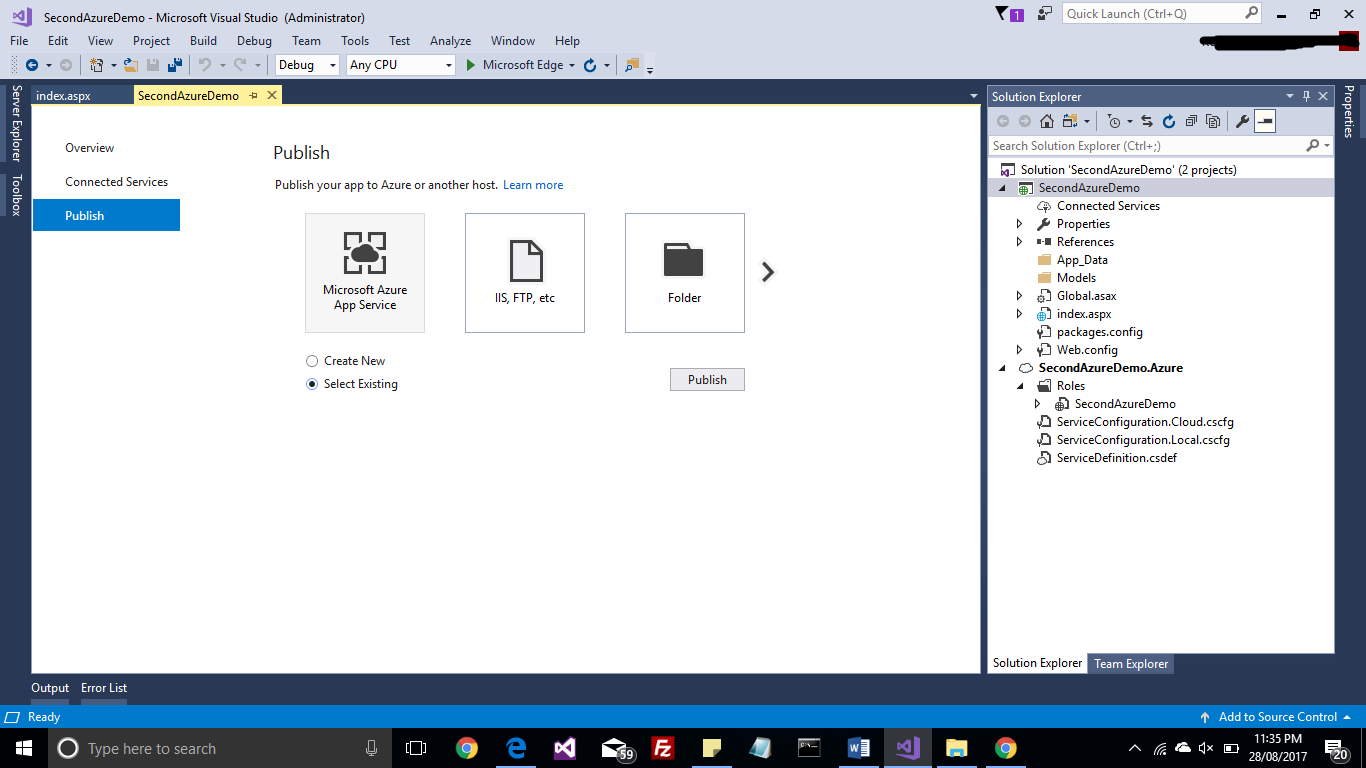1366x768 pixels.
Task: Click the Navigate Backward toolbar arrow
Action: pos(32,65)
